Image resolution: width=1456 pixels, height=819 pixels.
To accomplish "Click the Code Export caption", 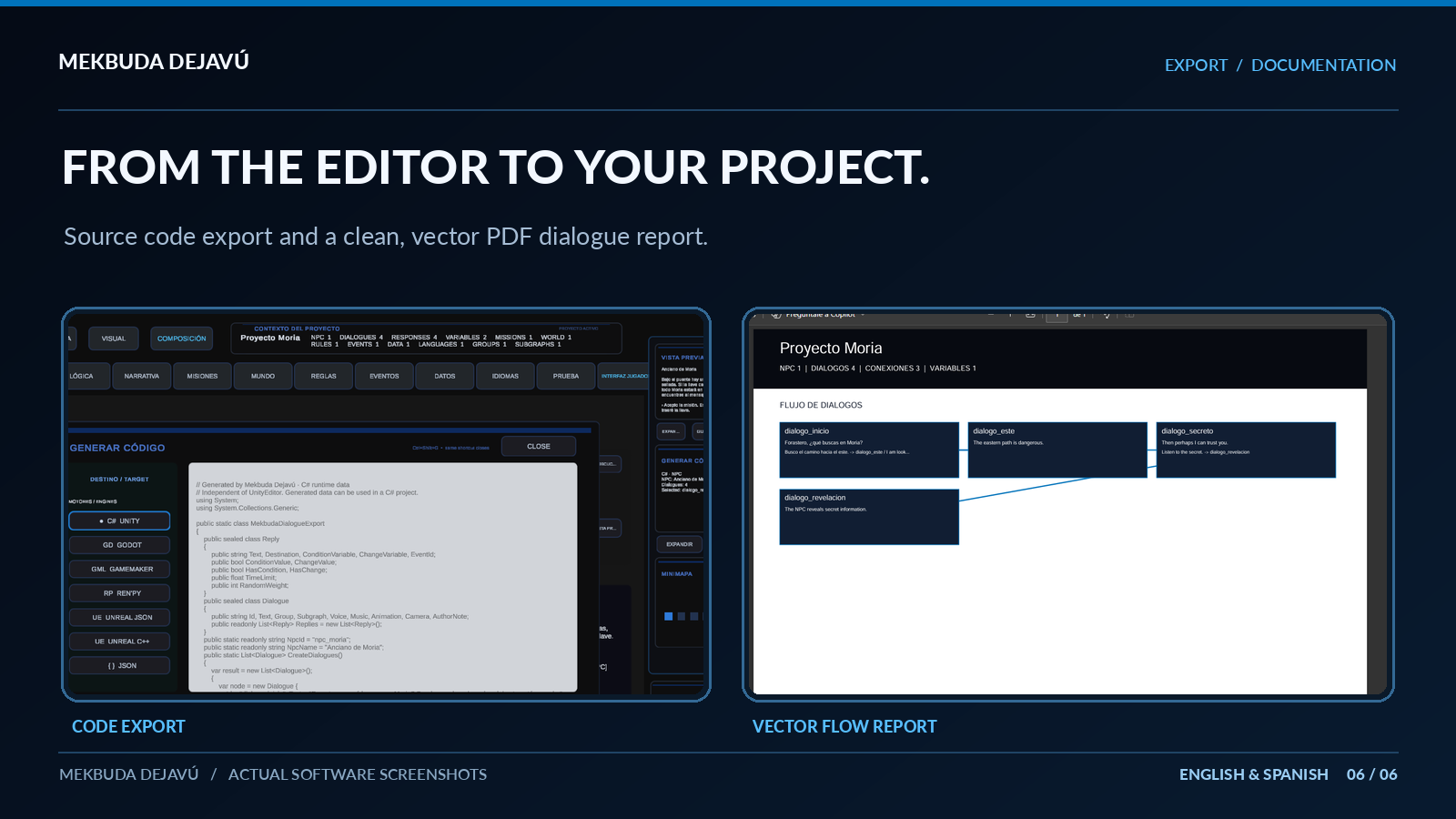I will tap(128, 726).
